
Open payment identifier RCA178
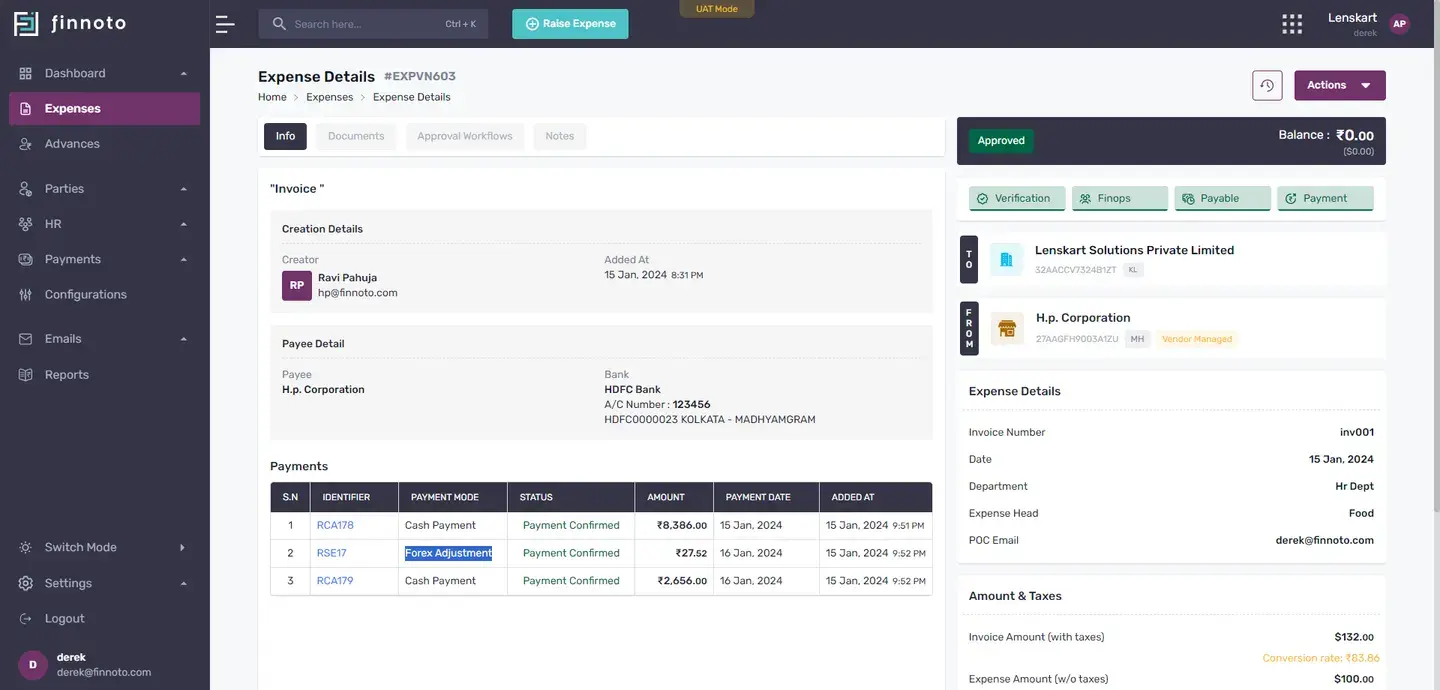[335, 526]
